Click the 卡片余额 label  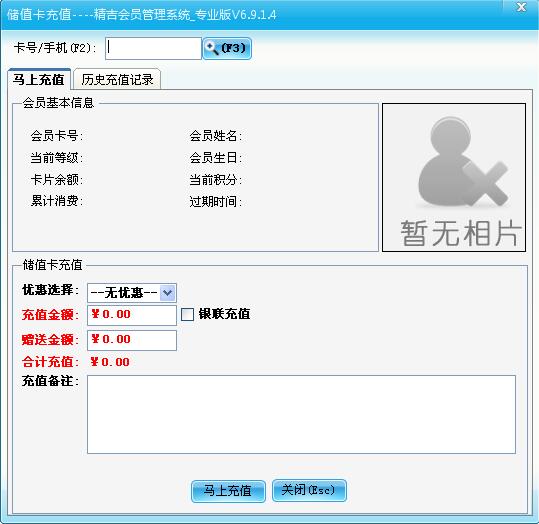pyautogui.click(x=56, y=179)
